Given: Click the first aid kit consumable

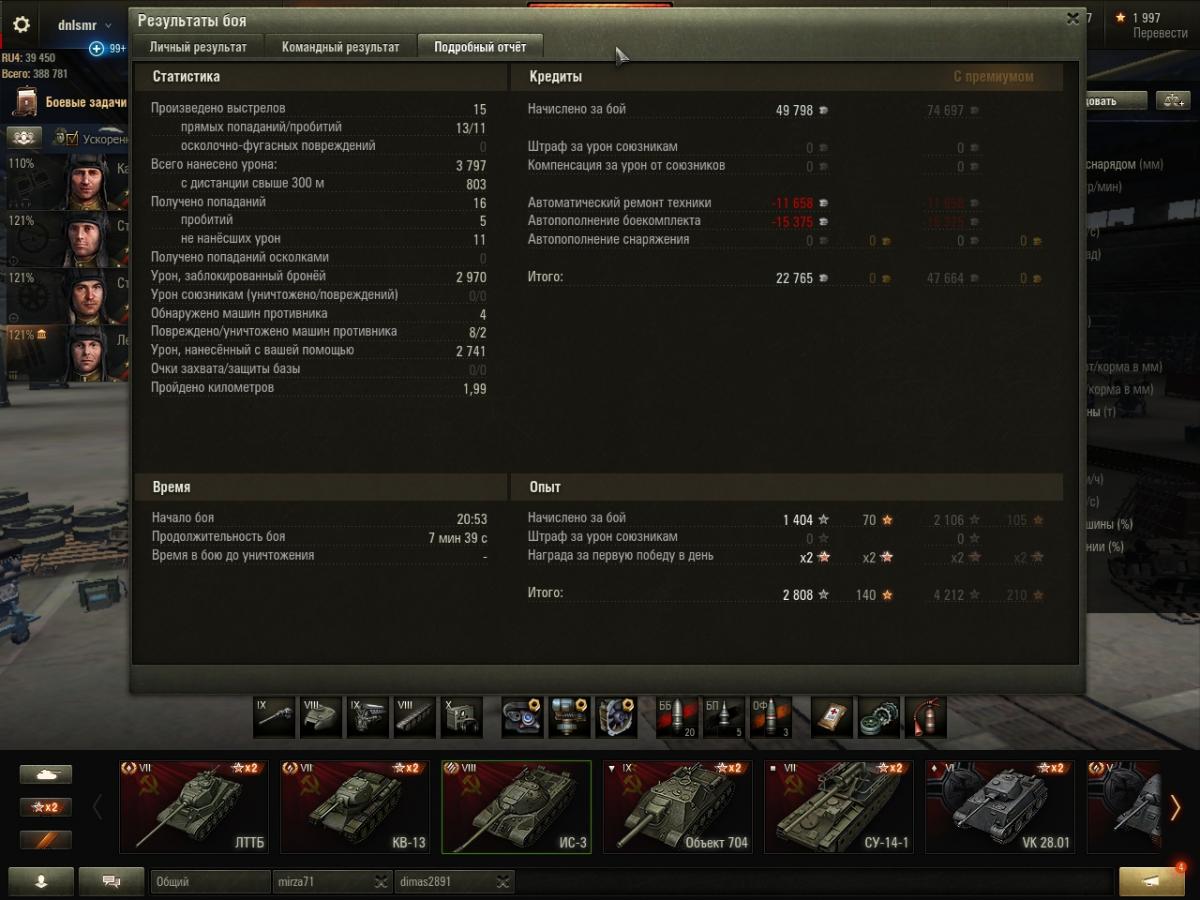Looking at the screenshot, I should tap(832, 717).
